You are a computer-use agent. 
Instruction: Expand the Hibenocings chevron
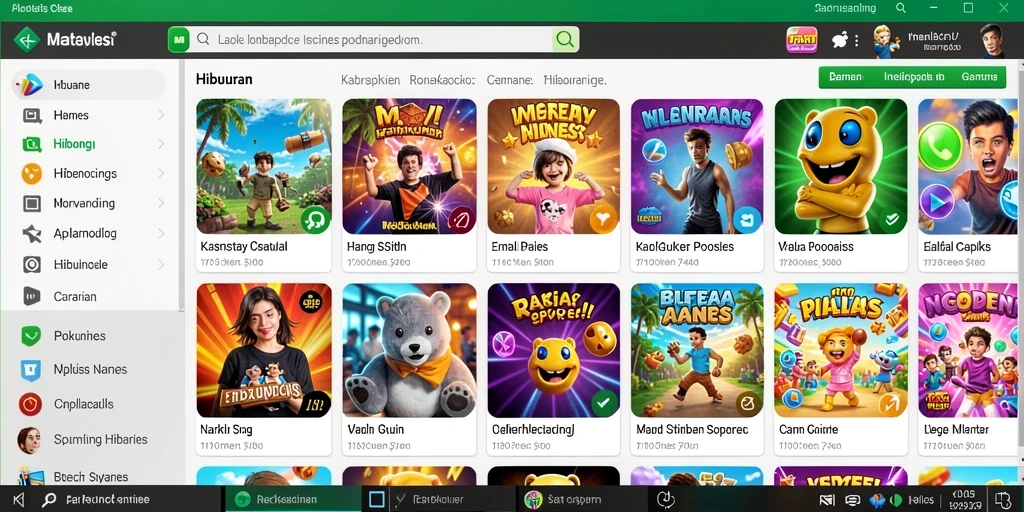(x=161, y=174)
